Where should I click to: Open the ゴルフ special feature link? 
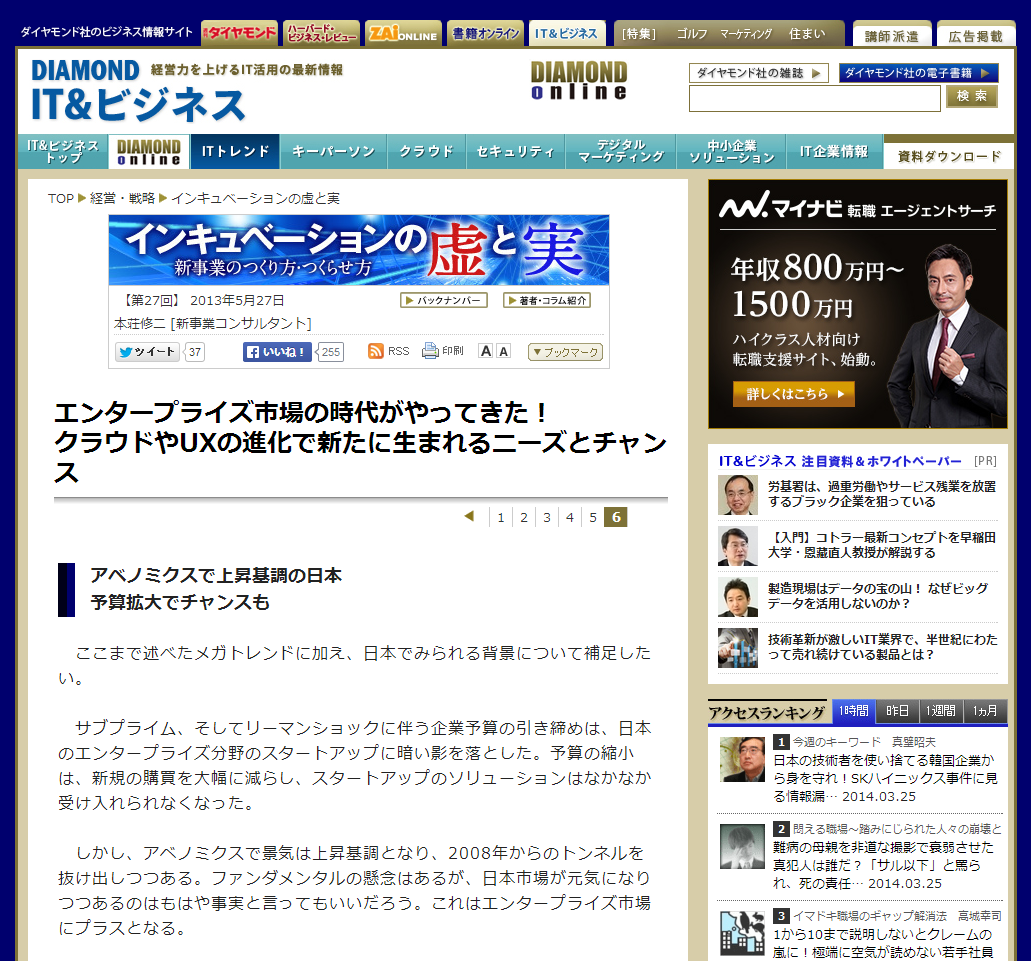(x=692, y=34)
